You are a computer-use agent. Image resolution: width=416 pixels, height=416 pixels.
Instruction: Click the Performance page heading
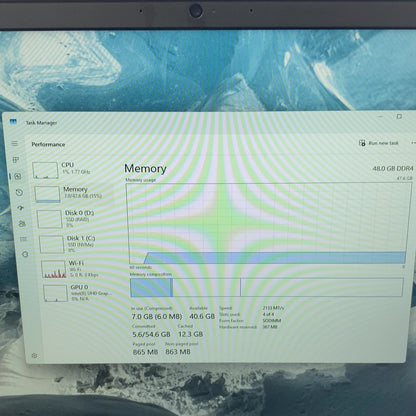(48, 144)
